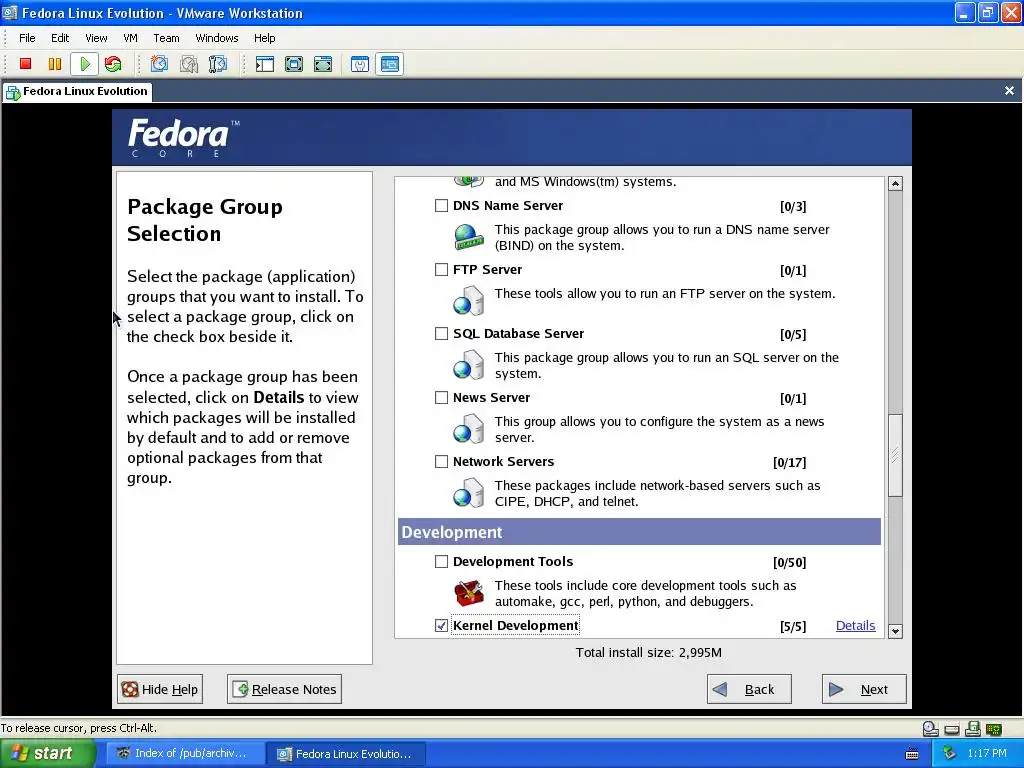Open the Team menu

[167, 38]
